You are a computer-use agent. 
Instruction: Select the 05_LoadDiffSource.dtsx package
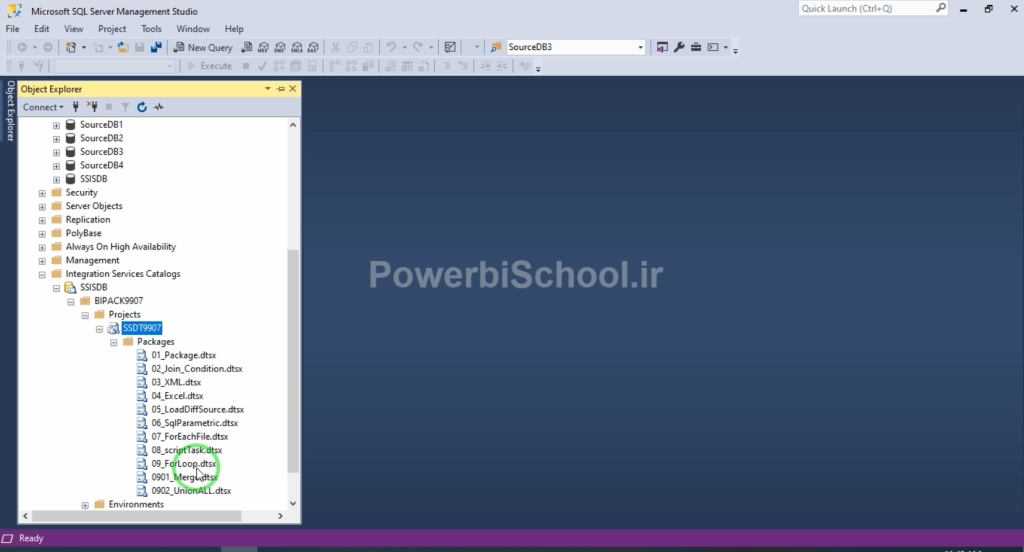pos(197,409)
